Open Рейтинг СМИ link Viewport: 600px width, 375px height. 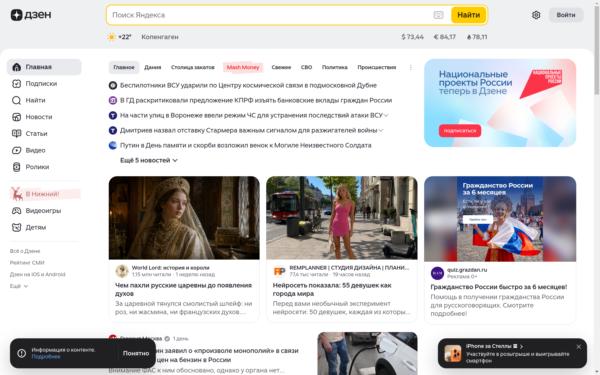pos(27,262)
